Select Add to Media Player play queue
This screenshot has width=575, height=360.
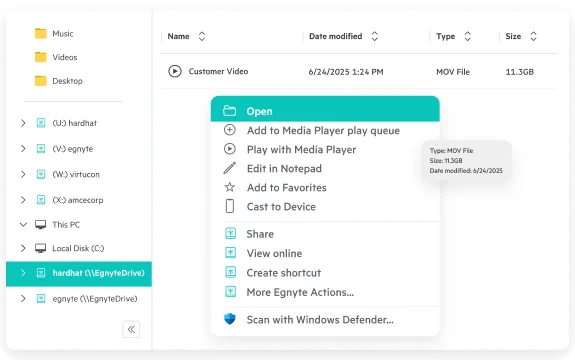(x=325, y=131)
